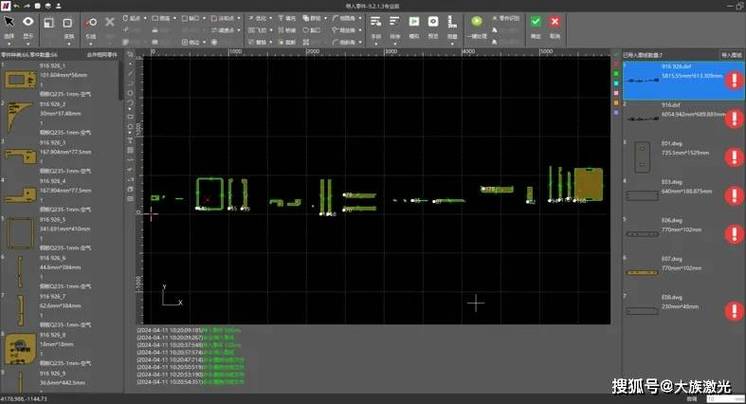Expand the dropdown under the lead-line tool
The image size is (746, 404).
[91, 44]
